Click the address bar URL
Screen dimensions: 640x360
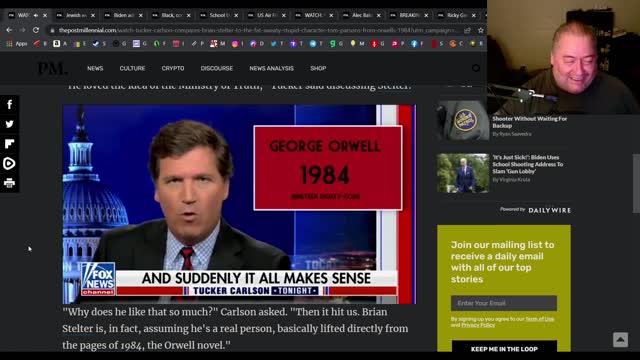pos(257,30)
